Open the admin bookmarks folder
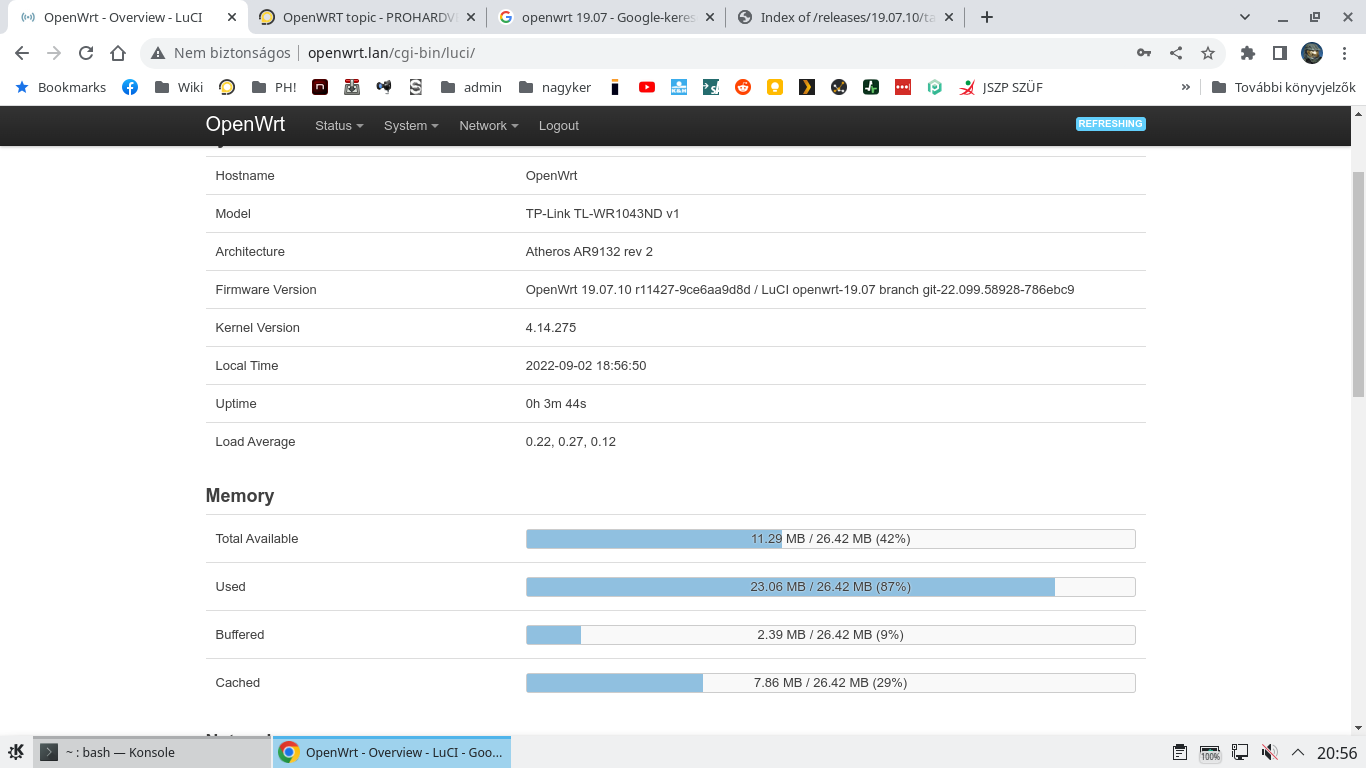Image resolution: width=1366 pixels, height=768 pixels. 471,87
